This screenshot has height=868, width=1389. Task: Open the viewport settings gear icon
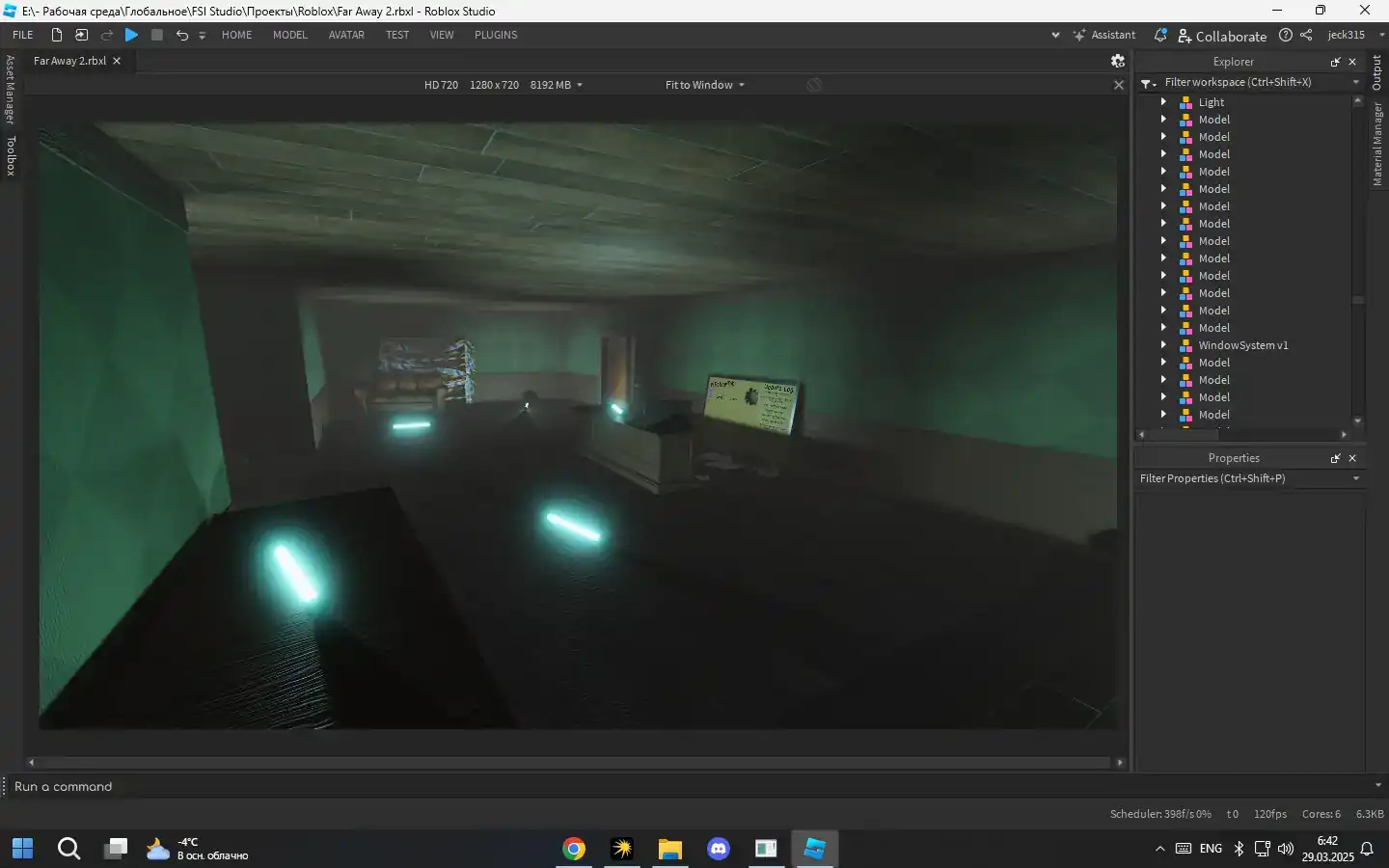click(1118, 61)
